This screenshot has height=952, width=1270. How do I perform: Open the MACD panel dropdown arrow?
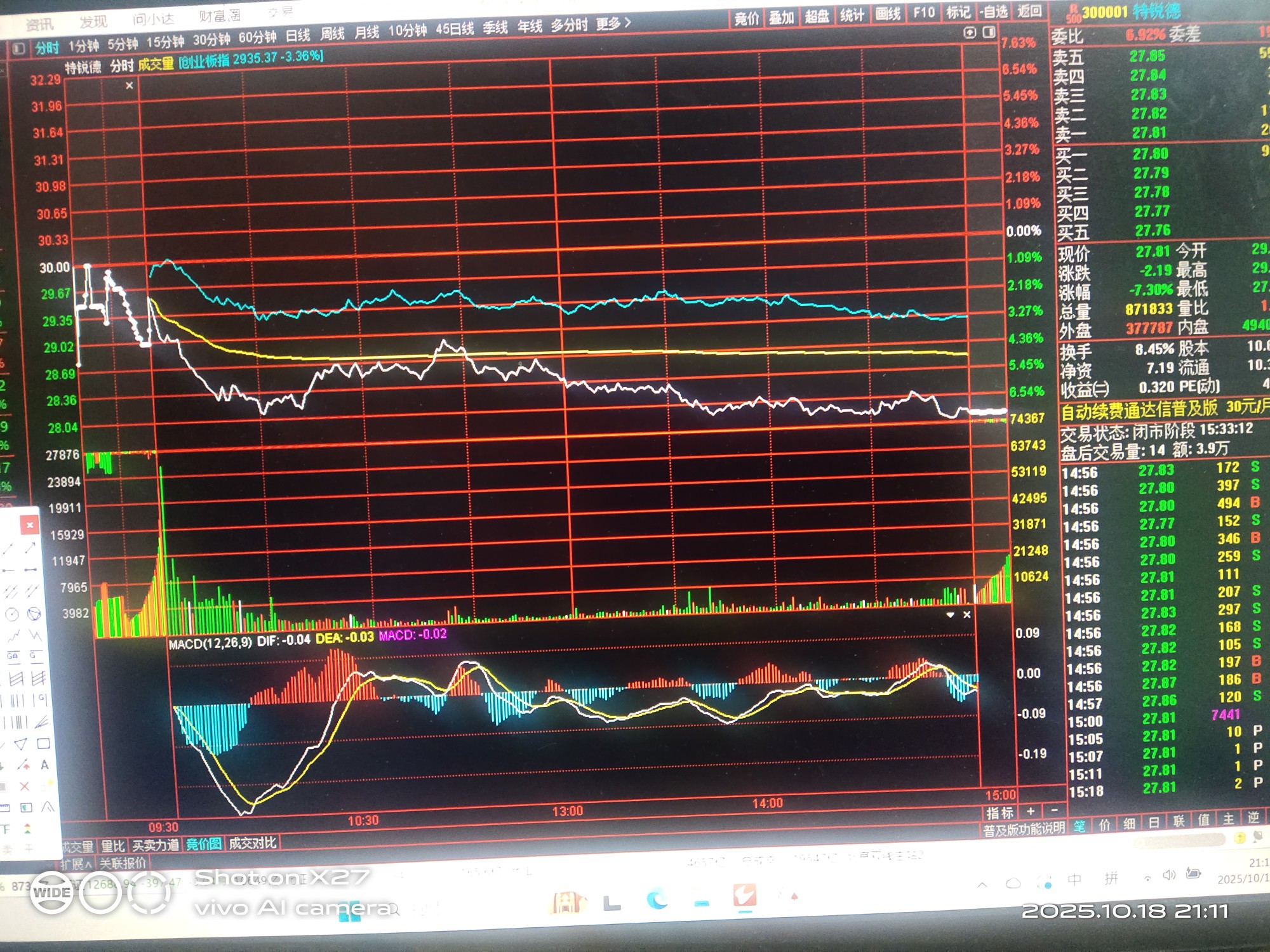point(950,615)
